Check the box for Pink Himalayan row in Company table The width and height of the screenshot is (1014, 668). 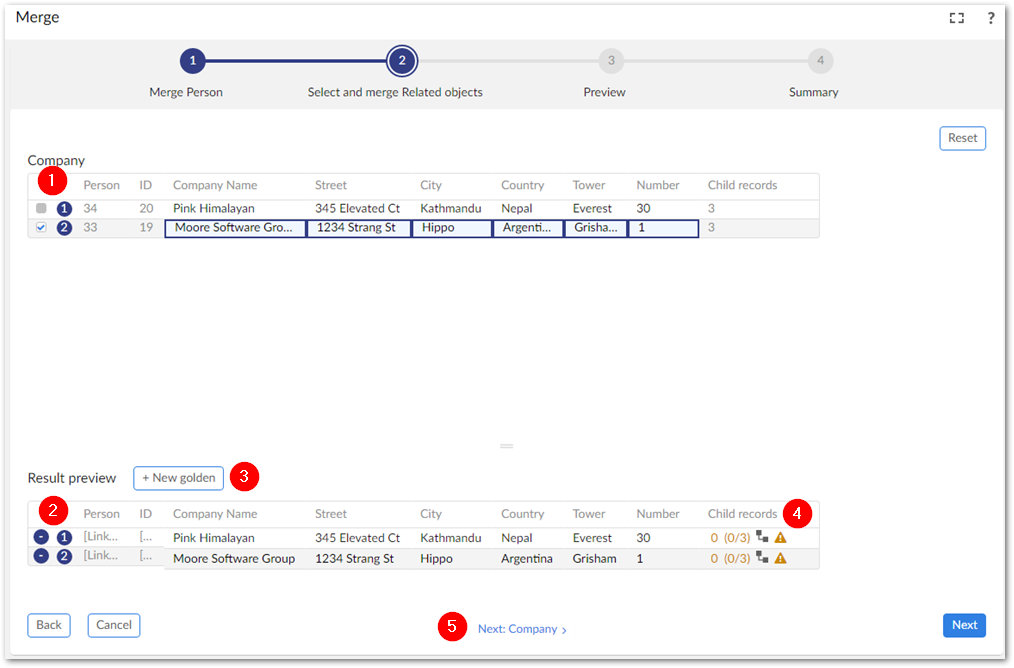pyautogui.click(x=41, y=208)
